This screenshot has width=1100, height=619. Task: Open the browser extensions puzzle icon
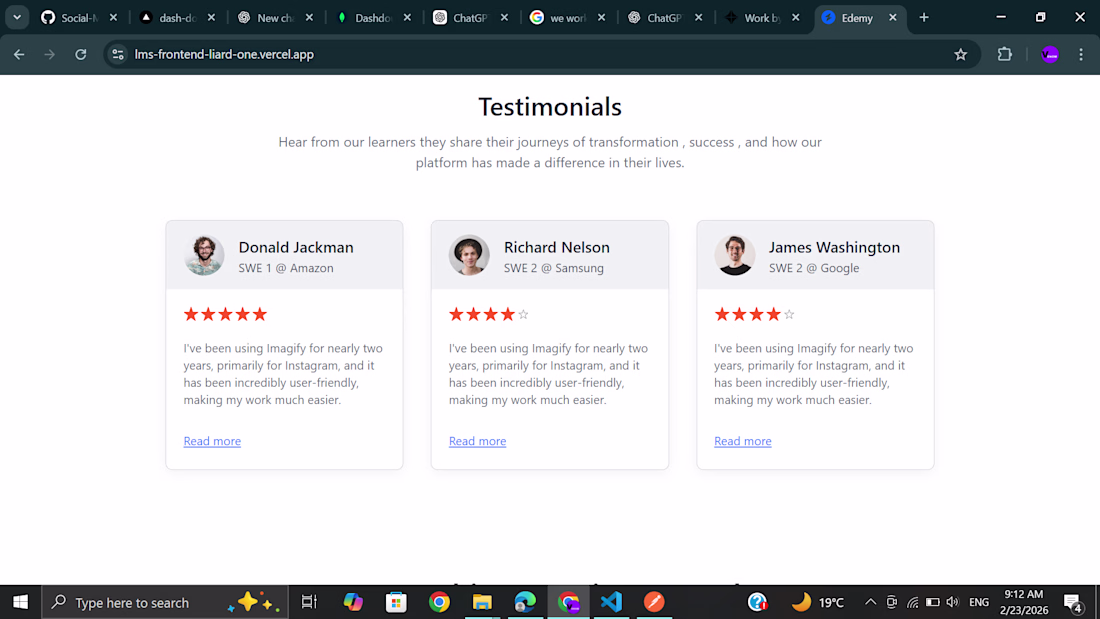(1005, 54)
